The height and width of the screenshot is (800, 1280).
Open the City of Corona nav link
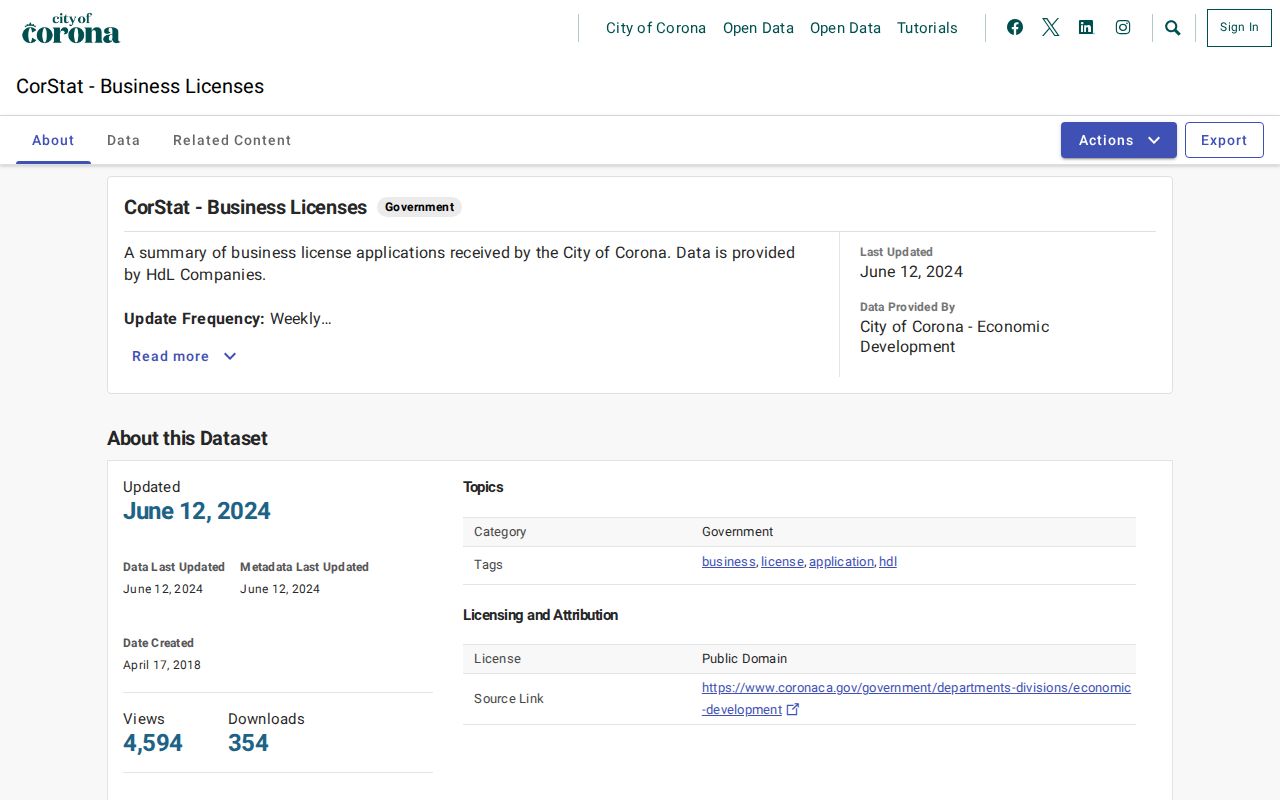coord(656,28)
